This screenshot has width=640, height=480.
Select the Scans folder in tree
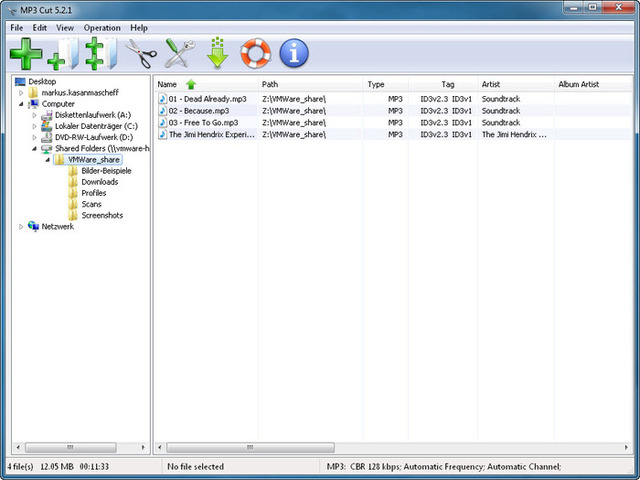click(x=91, y=204)
